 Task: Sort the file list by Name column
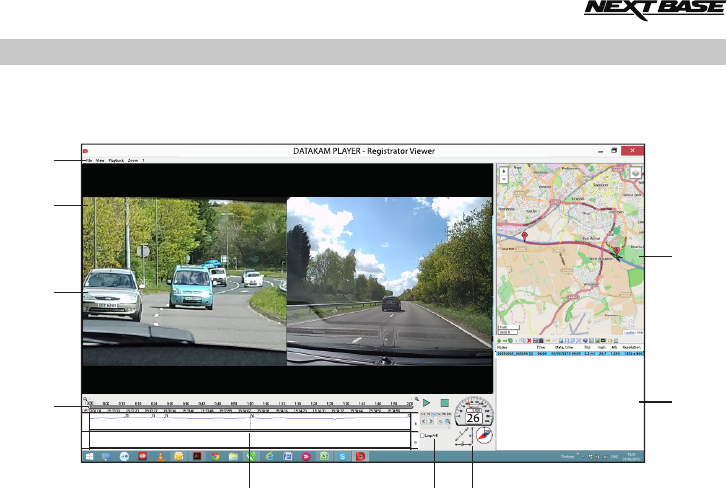(x=502, y=347)
